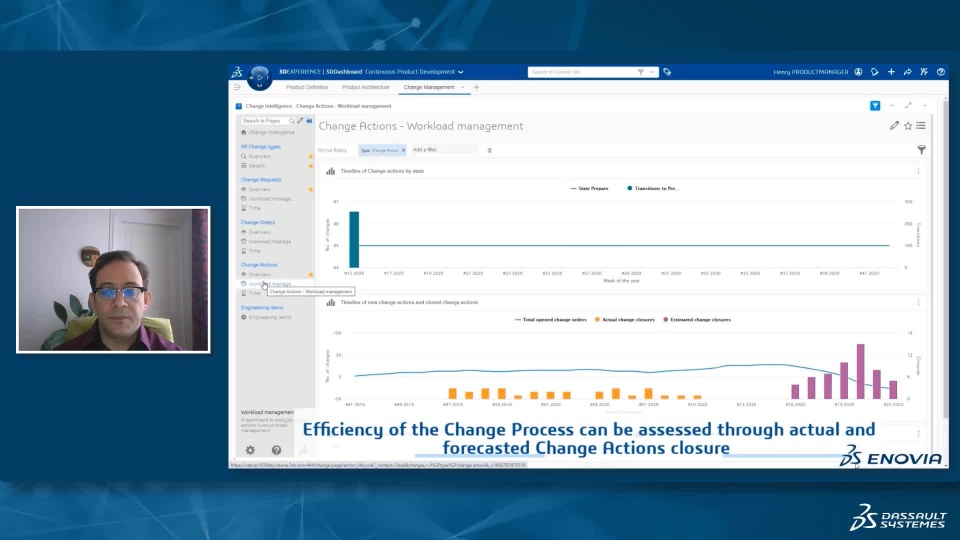Select the Change Management tab
This screenshot has width=960, height=540.
click(429, 88)
